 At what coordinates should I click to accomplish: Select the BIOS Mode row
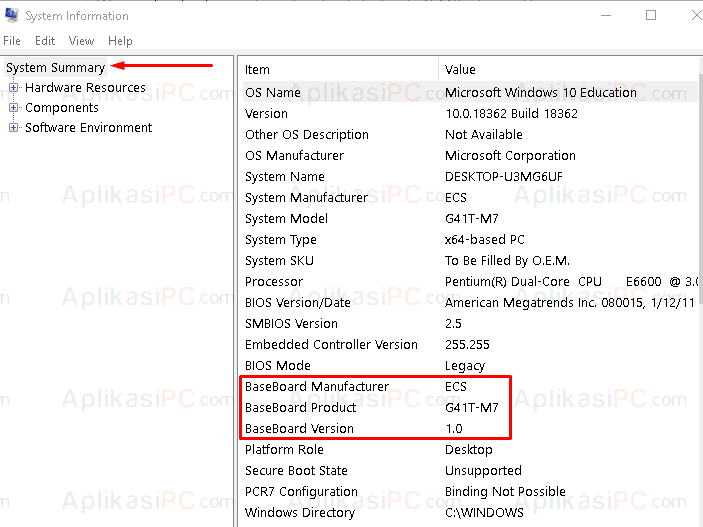(x=470, y=366)
